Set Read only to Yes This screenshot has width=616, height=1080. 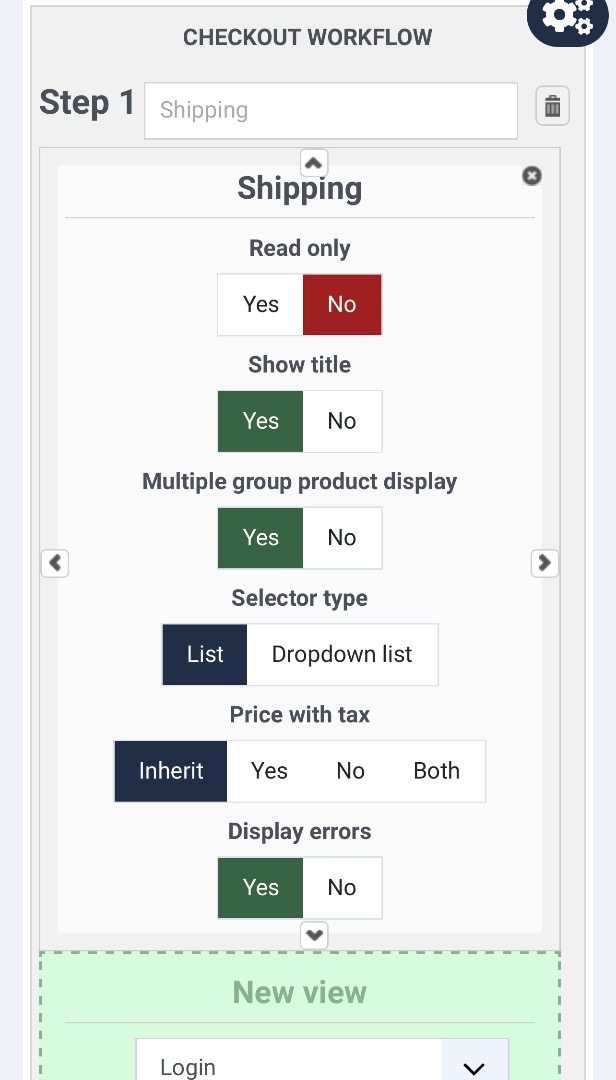(260, 304)
